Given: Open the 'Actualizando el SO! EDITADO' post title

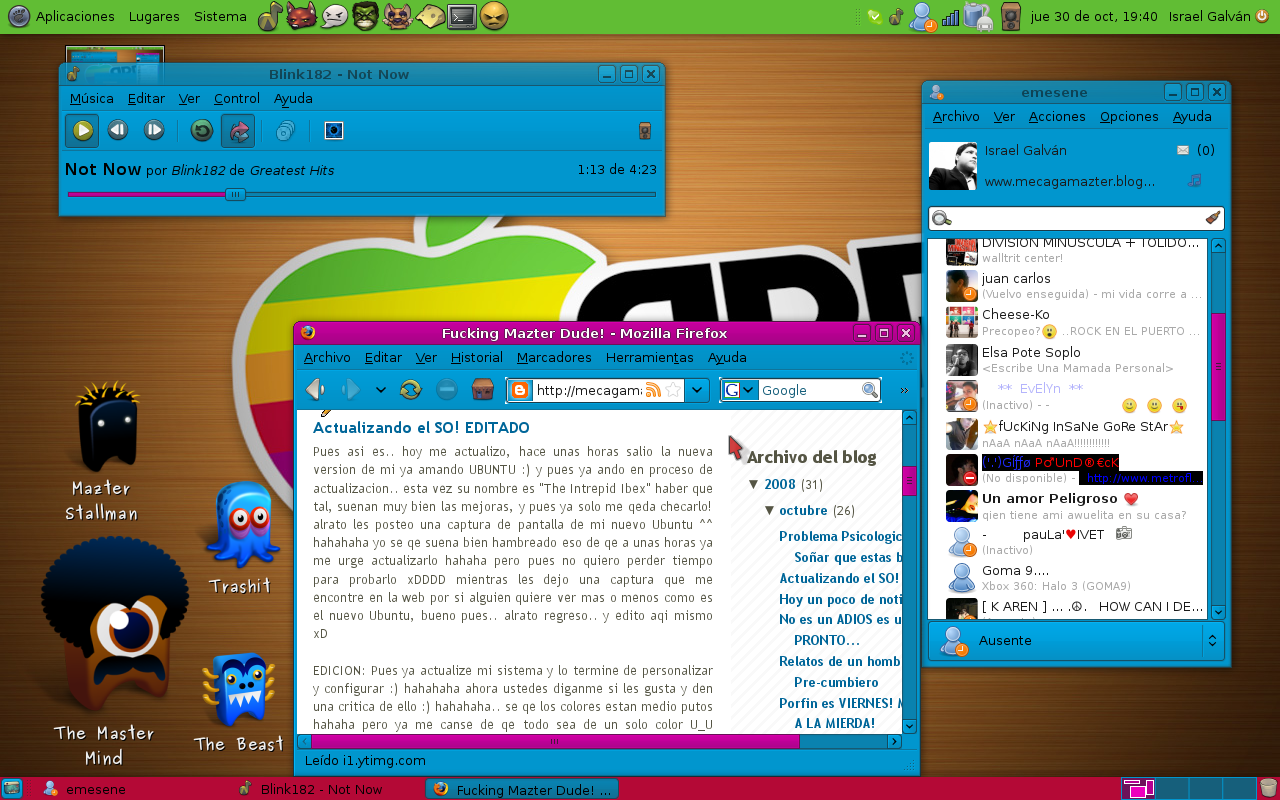Looking at the screenshot, I should point(421,428).
